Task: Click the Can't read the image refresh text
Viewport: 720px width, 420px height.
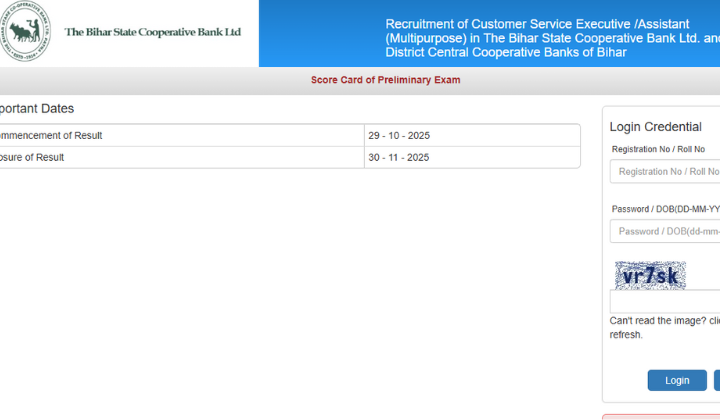Action: 664,328
